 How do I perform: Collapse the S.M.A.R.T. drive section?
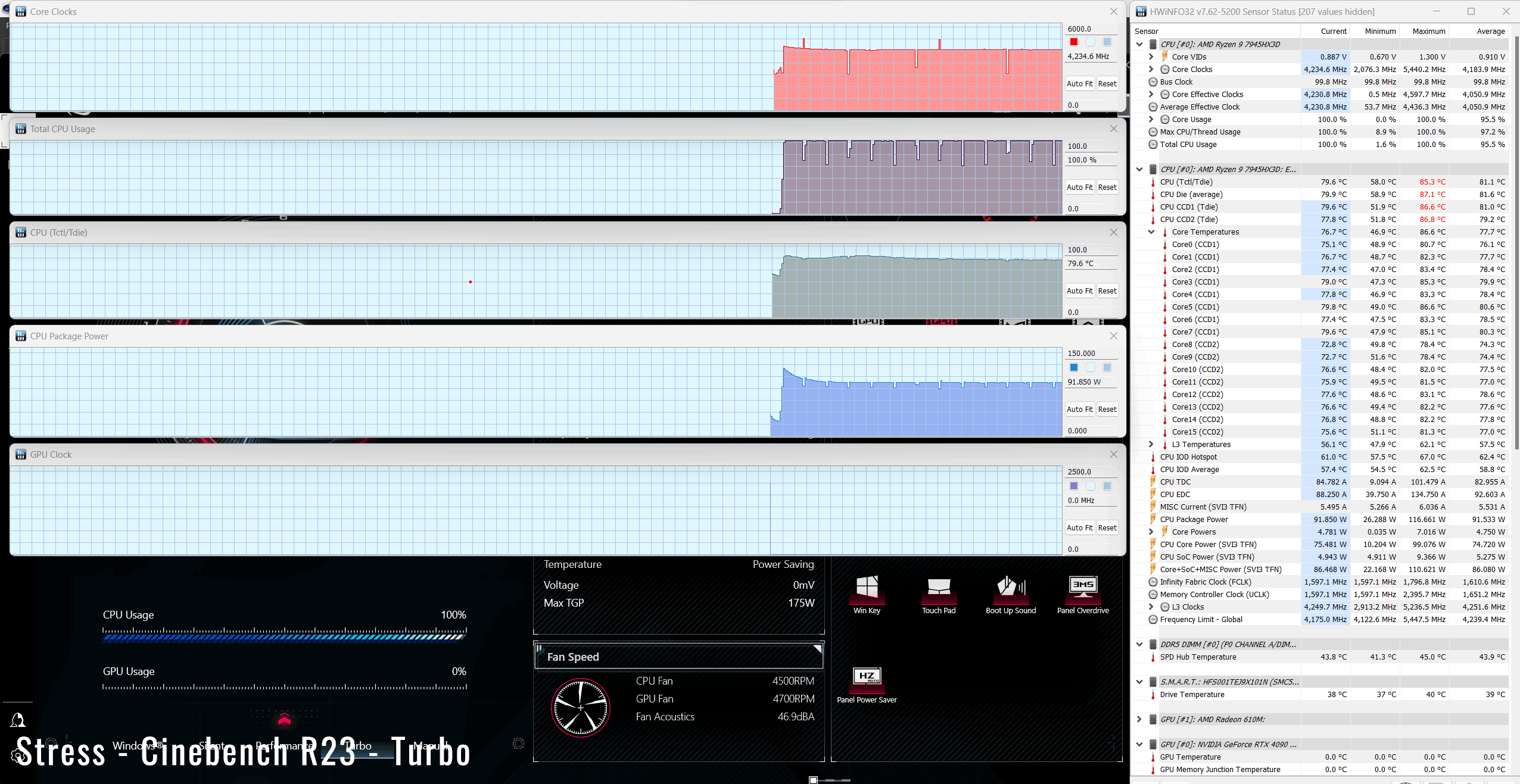point(1139,682)
